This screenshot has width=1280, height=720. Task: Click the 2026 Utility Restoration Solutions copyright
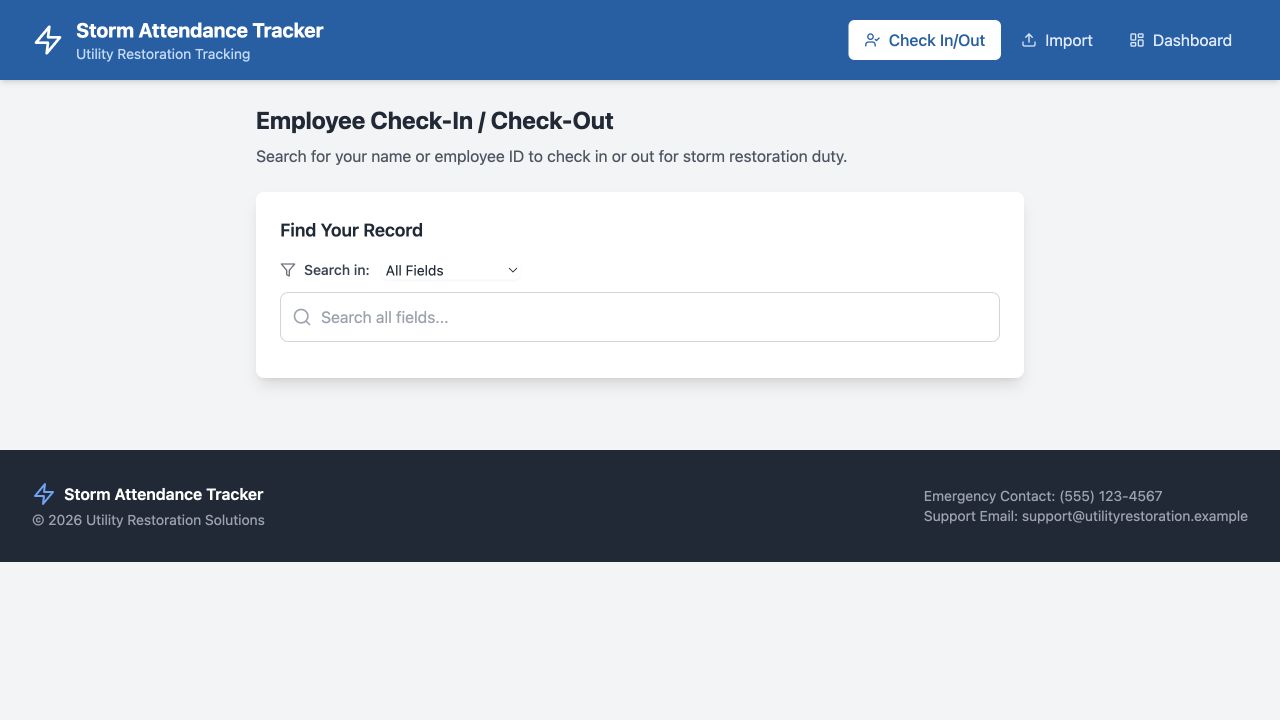(x=148, y=520)
